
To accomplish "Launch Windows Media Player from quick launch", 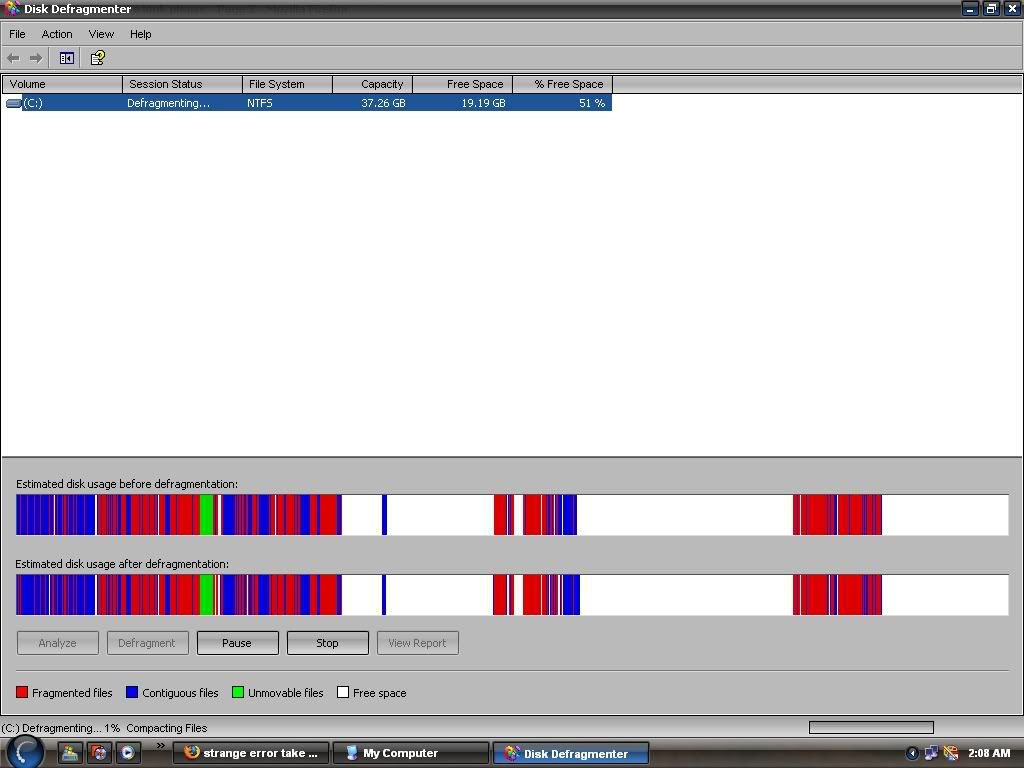I will click(x=127, y=753).
